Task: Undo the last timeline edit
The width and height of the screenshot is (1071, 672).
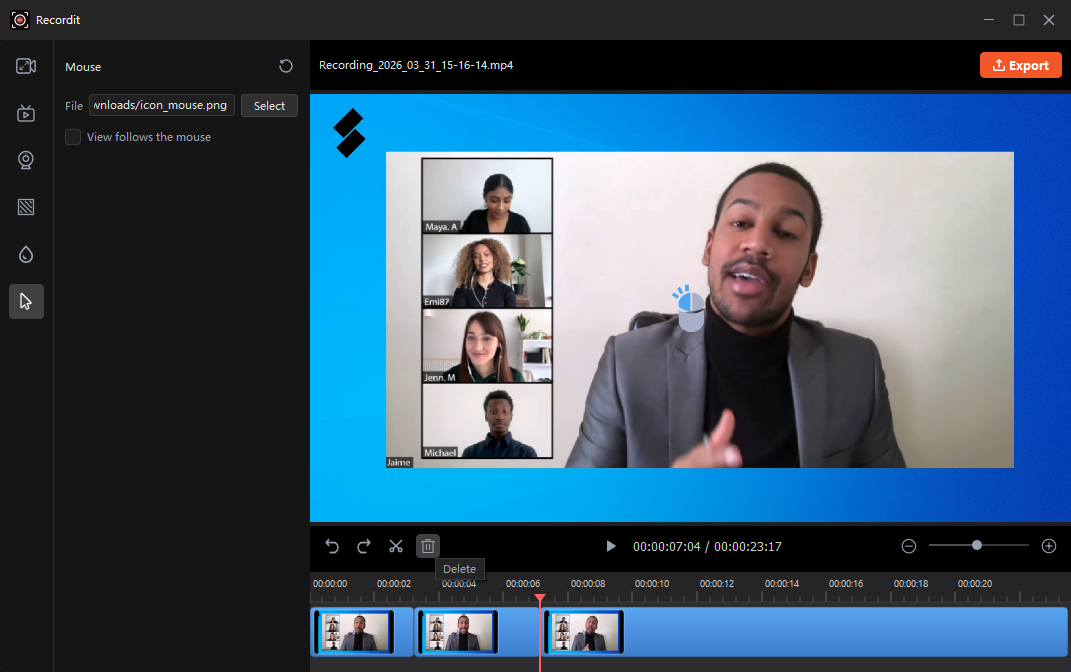Action: 332,546
